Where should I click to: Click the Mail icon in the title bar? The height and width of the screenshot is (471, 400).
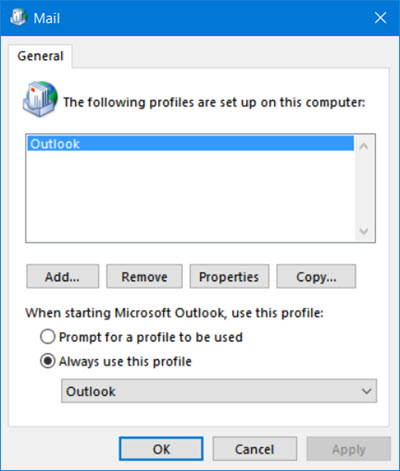(x=18, y=17)
